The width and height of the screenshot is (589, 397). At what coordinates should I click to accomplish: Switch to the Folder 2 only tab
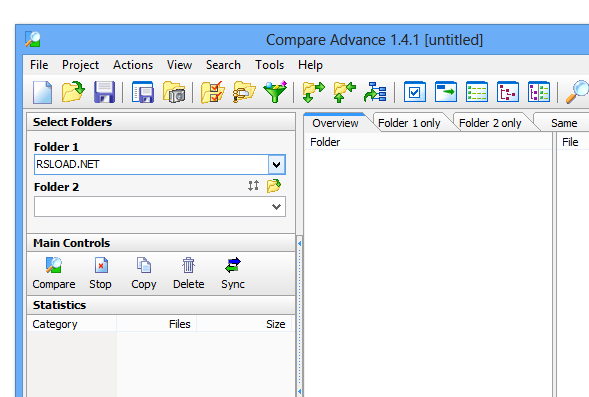pos(490,123)
